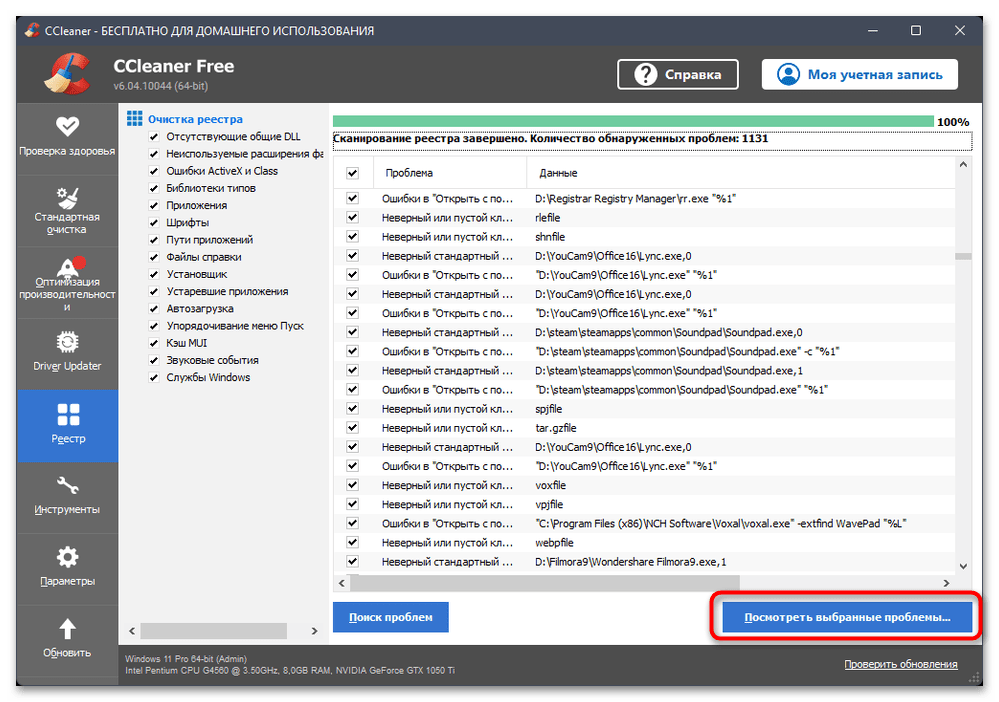Open Tools (Инструменты) wrench icon
Viewport: 999px width, 702px height.
(x=67, y=485)
